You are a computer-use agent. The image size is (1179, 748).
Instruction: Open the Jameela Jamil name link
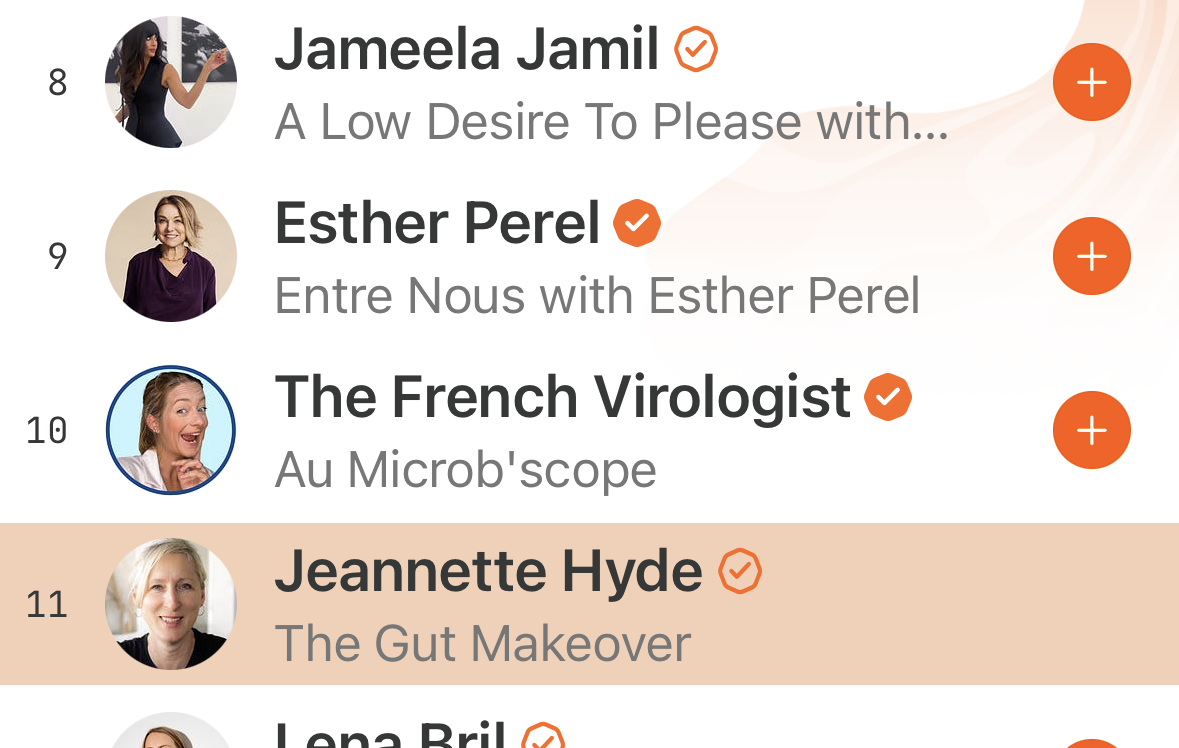point(467,49)
